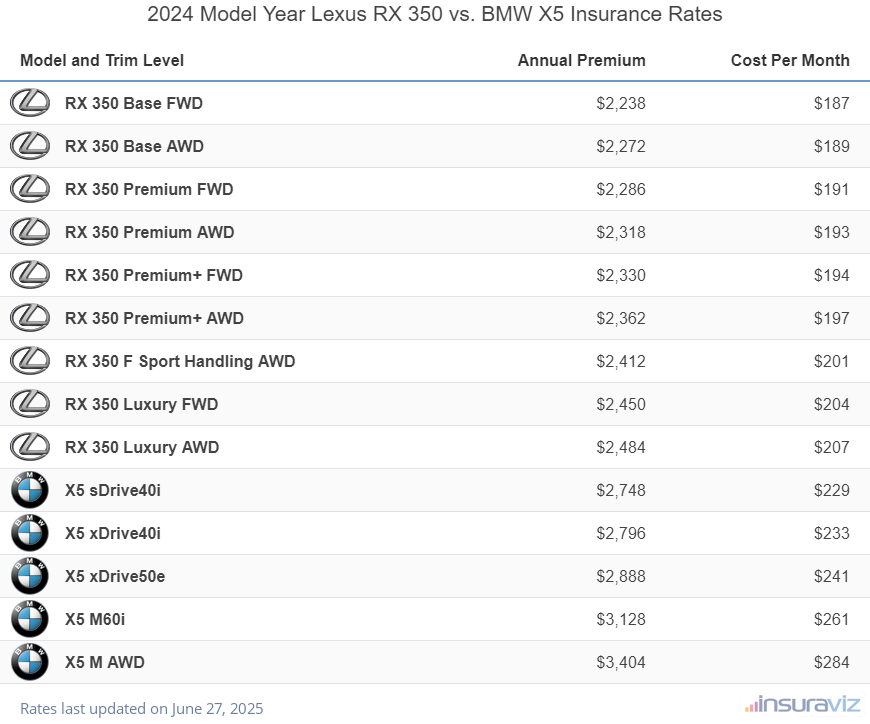This screenshot has height=724, width=870.
Task: Select the RX 350 Base AWD trim name
Action: 134,146
